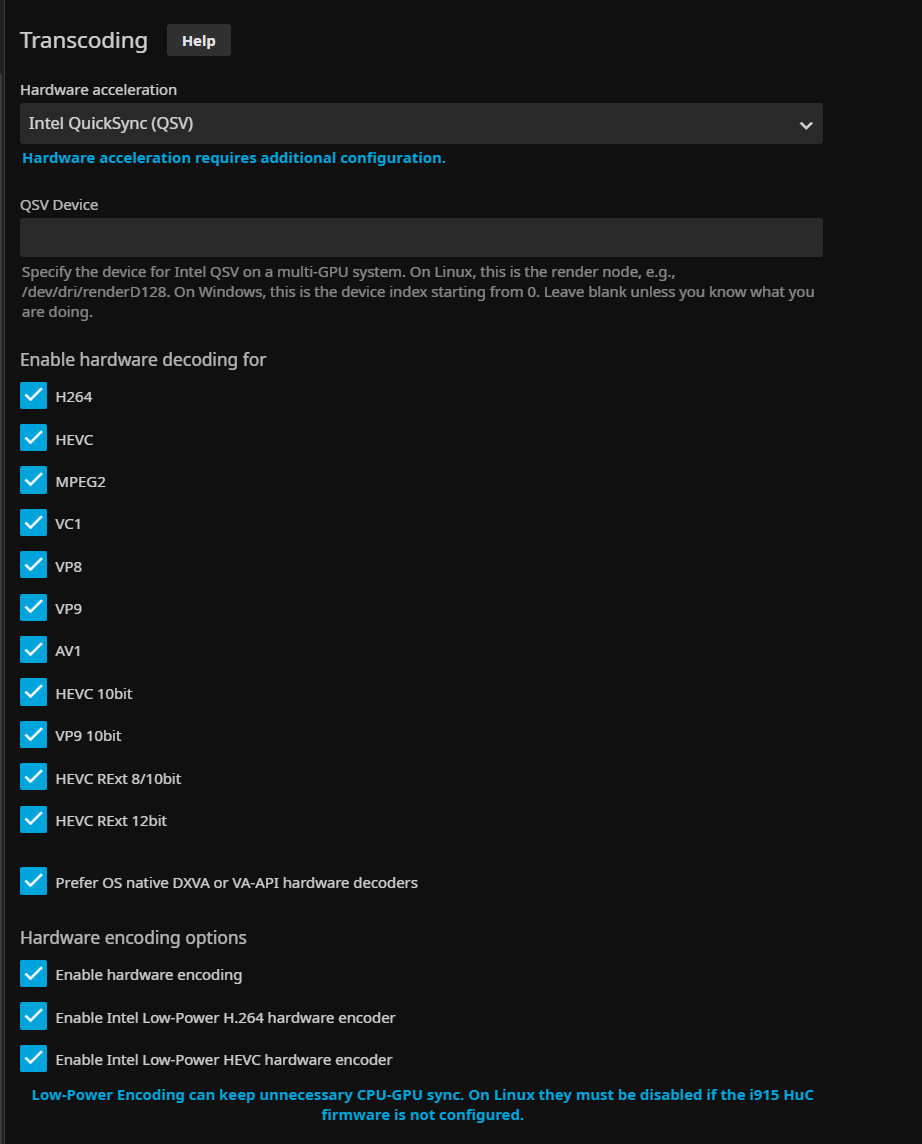922x1144 pixels.
Task: Toggle VC1 decoding checkbox
Action: pyautogui.click(x=34, y=523)
